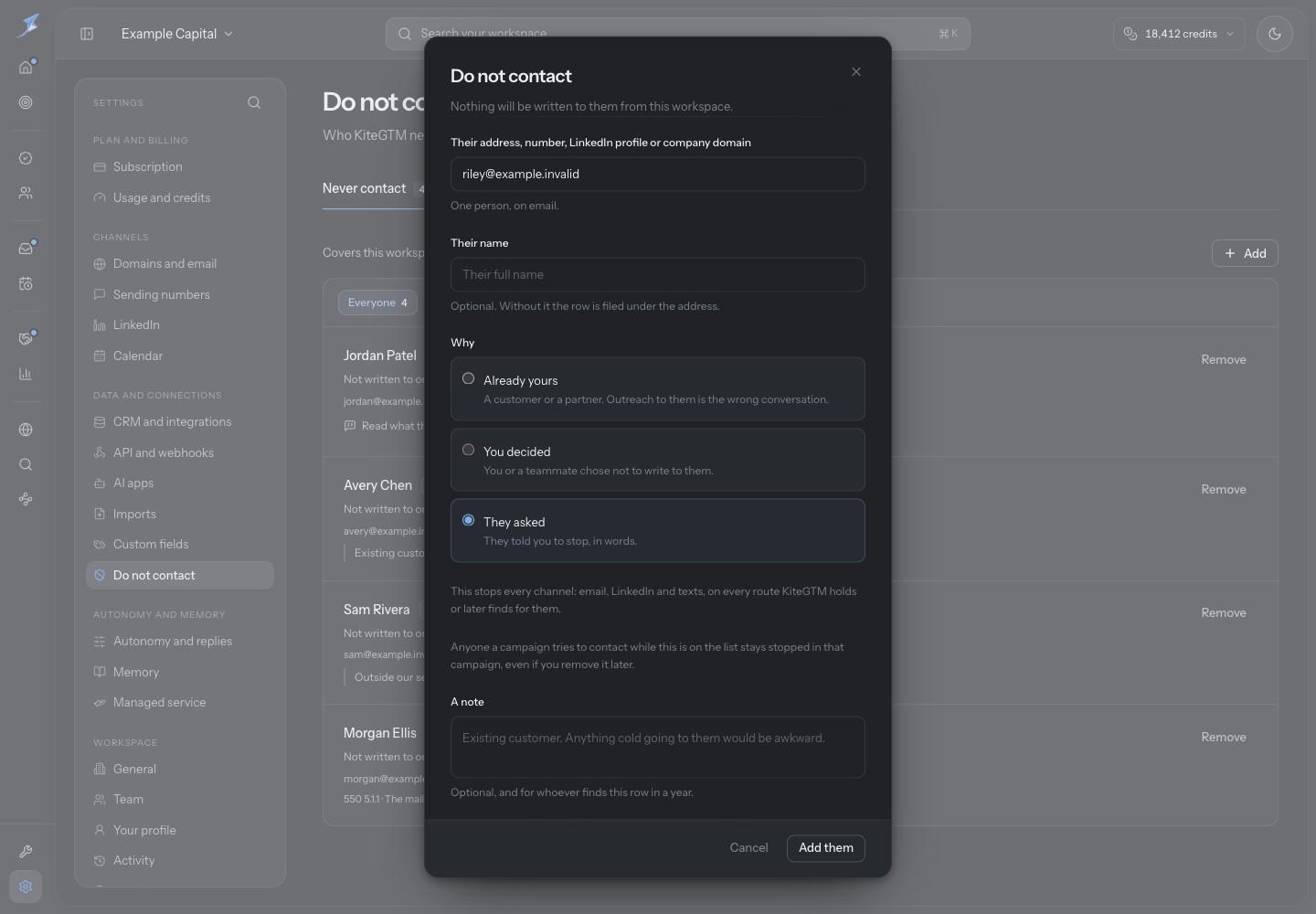Click the handshake icon in left rail
Screen dimensions: 1316x914
[x=26, y=339]
